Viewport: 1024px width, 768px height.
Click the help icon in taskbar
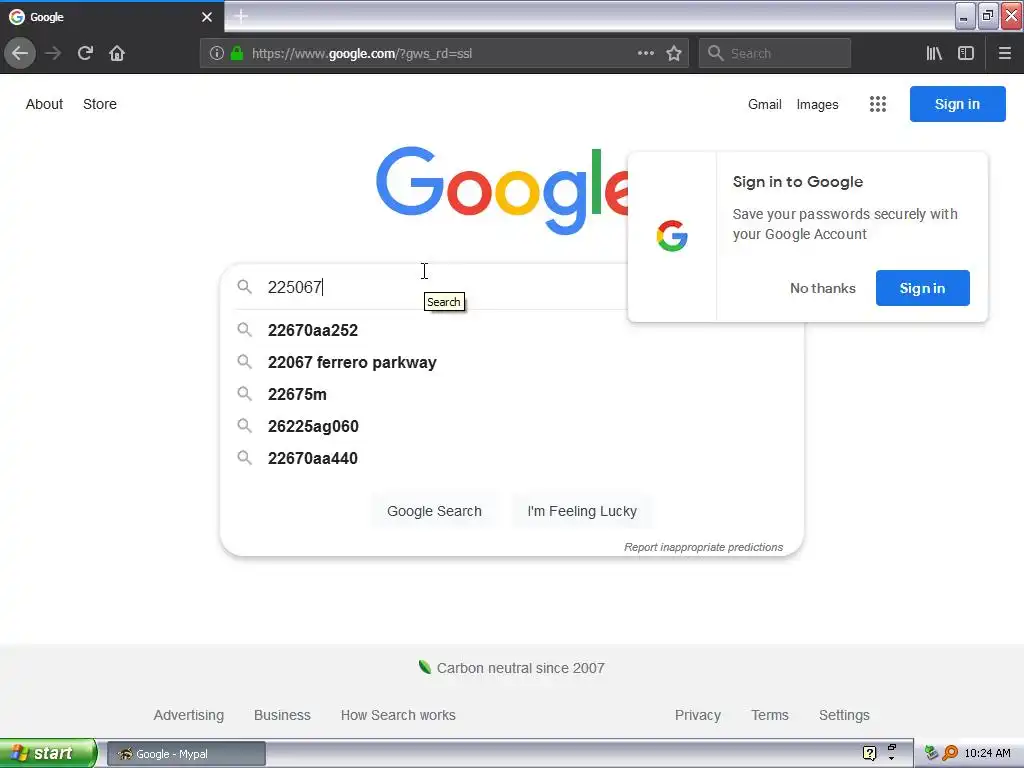coord(869,753)
